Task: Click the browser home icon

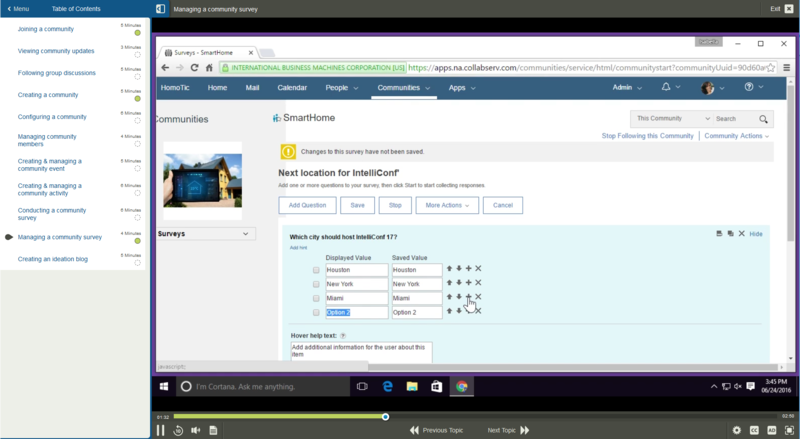Action: [x=209, y=67]
